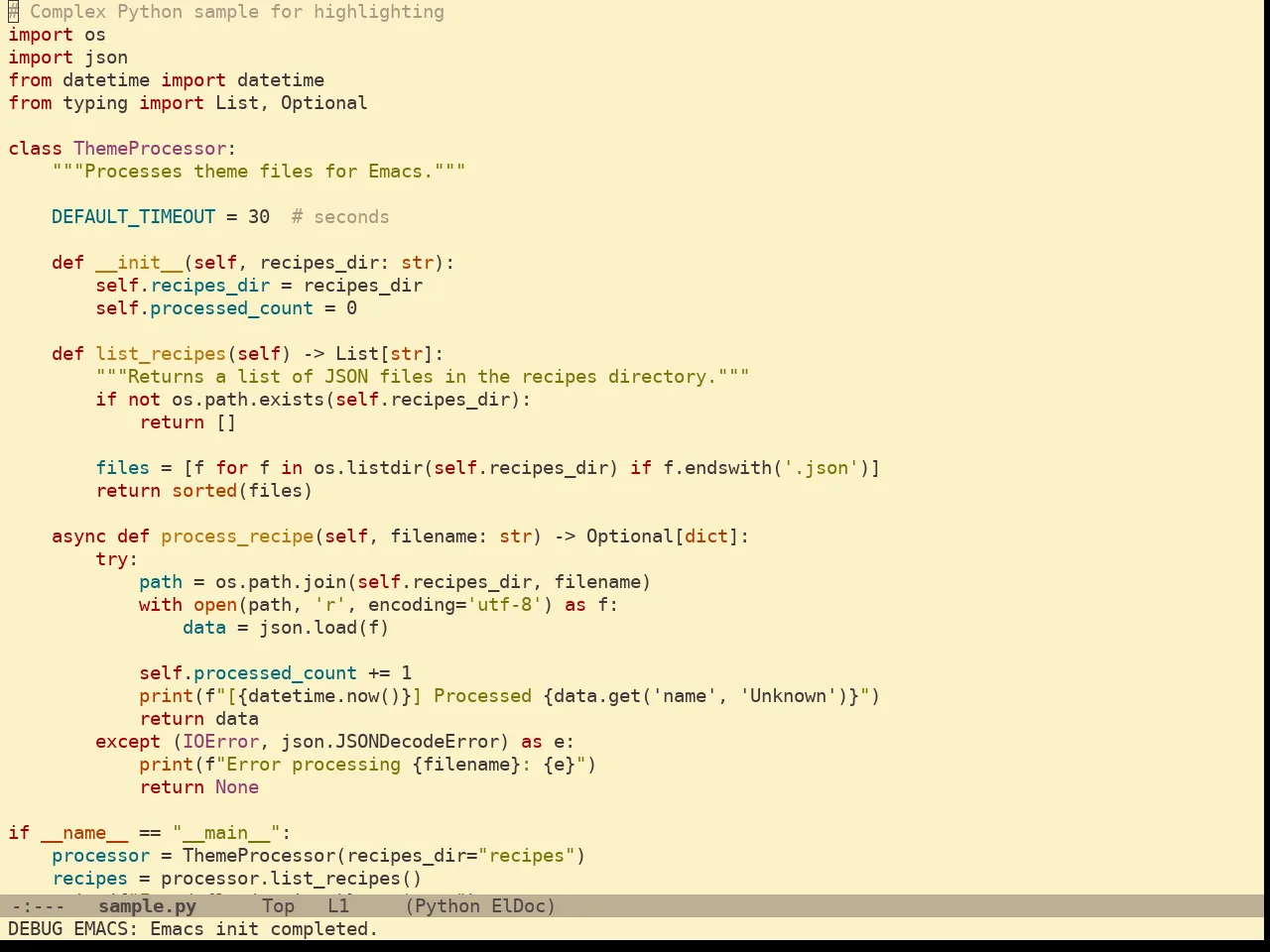Click the 'import json' line

67,58
